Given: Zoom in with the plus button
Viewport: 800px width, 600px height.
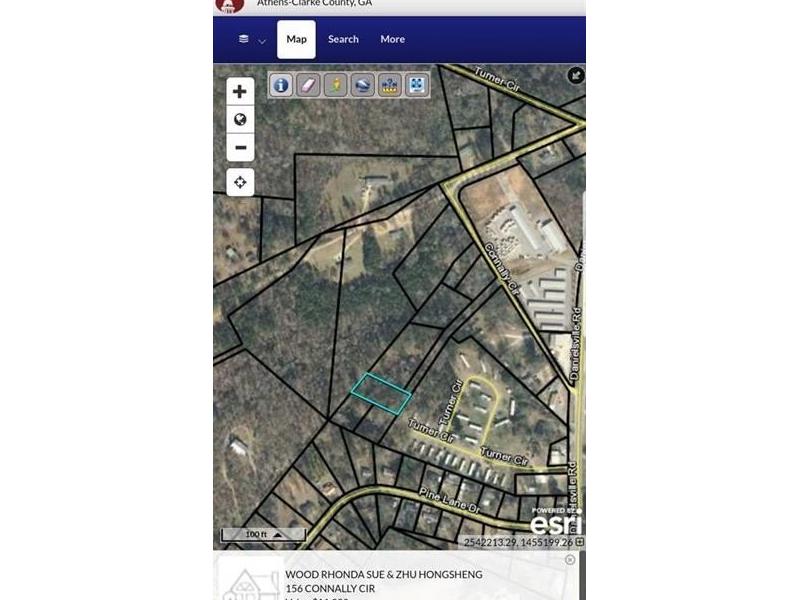Looking at the screenshot, I should tap(240, 92).
